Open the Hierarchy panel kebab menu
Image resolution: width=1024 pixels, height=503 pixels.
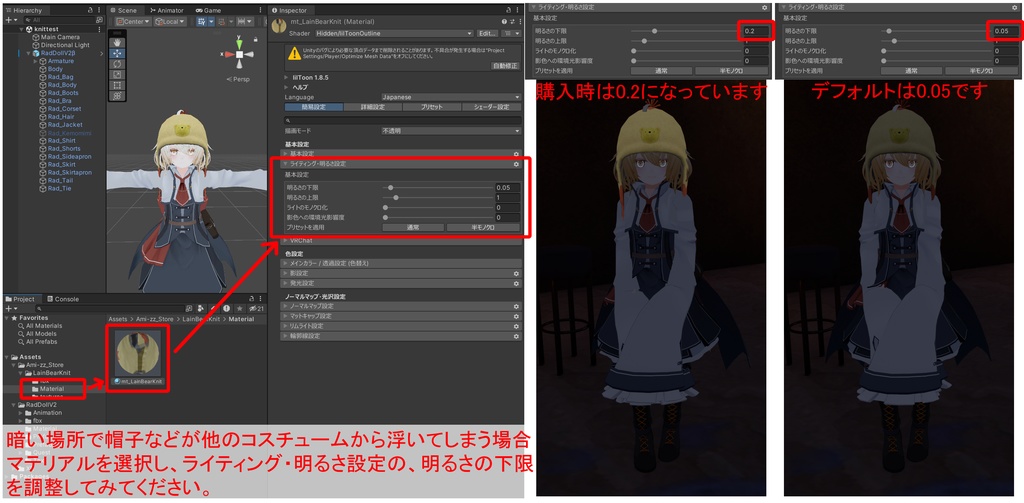(100, 10)
